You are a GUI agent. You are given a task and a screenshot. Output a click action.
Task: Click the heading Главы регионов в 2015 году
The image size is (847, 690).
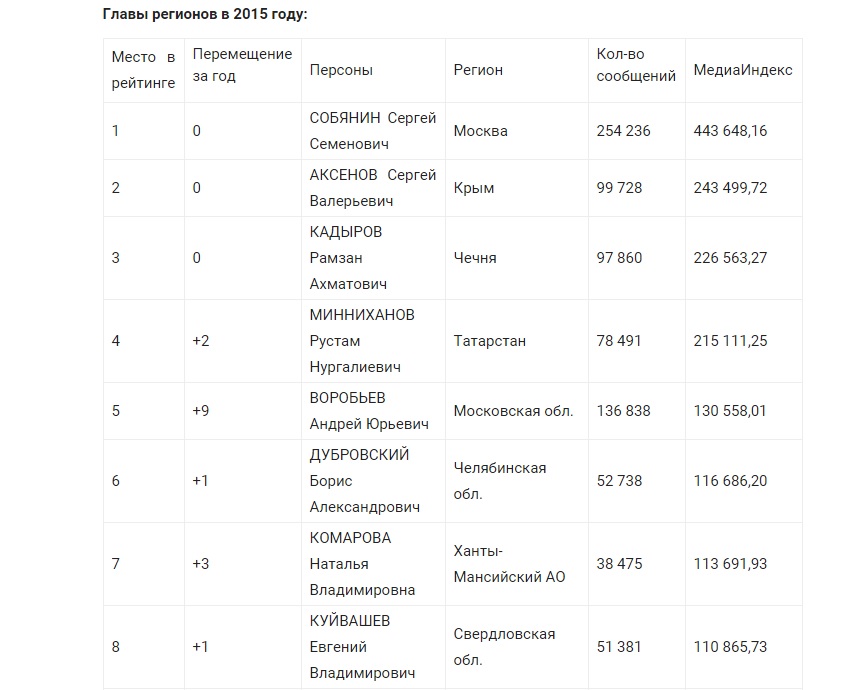(205, 14)
